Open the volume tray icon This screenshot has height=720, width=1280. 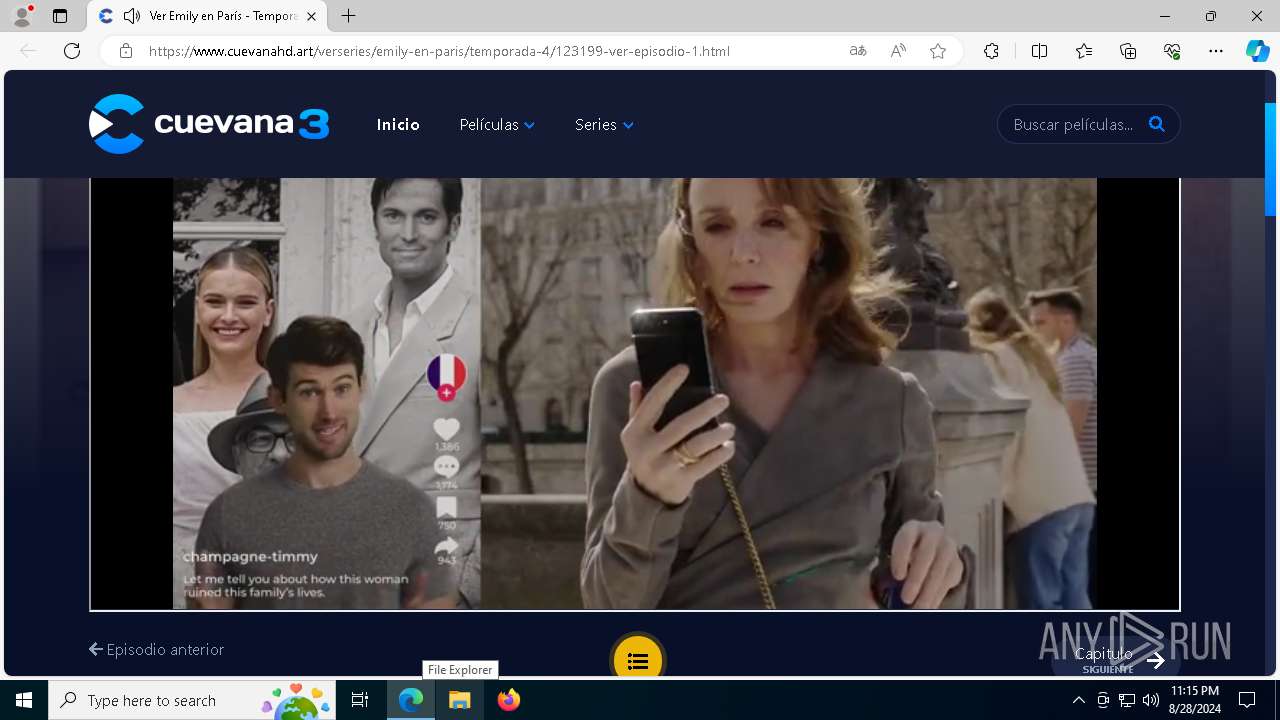(1151, 700)
